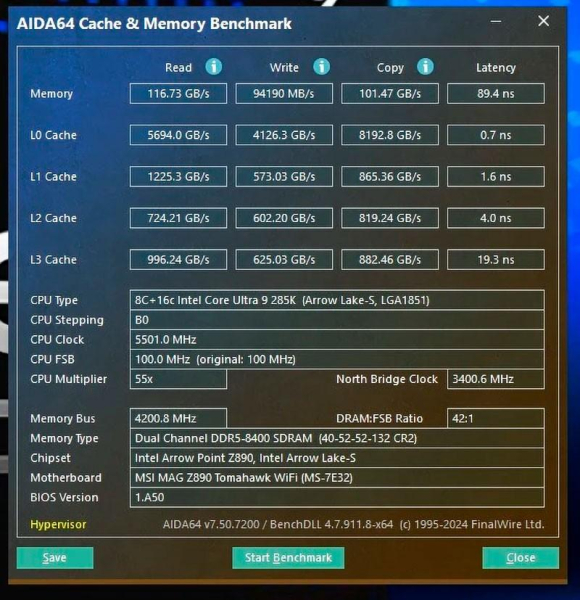Click the CPU FSB field 100.0 MHz

(337, 359)
